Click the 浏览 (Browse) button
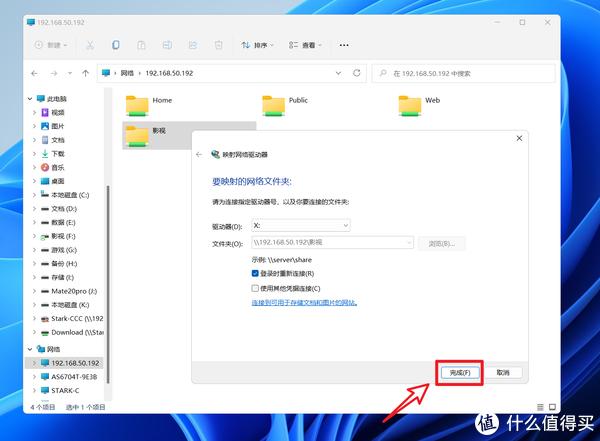 442,243
